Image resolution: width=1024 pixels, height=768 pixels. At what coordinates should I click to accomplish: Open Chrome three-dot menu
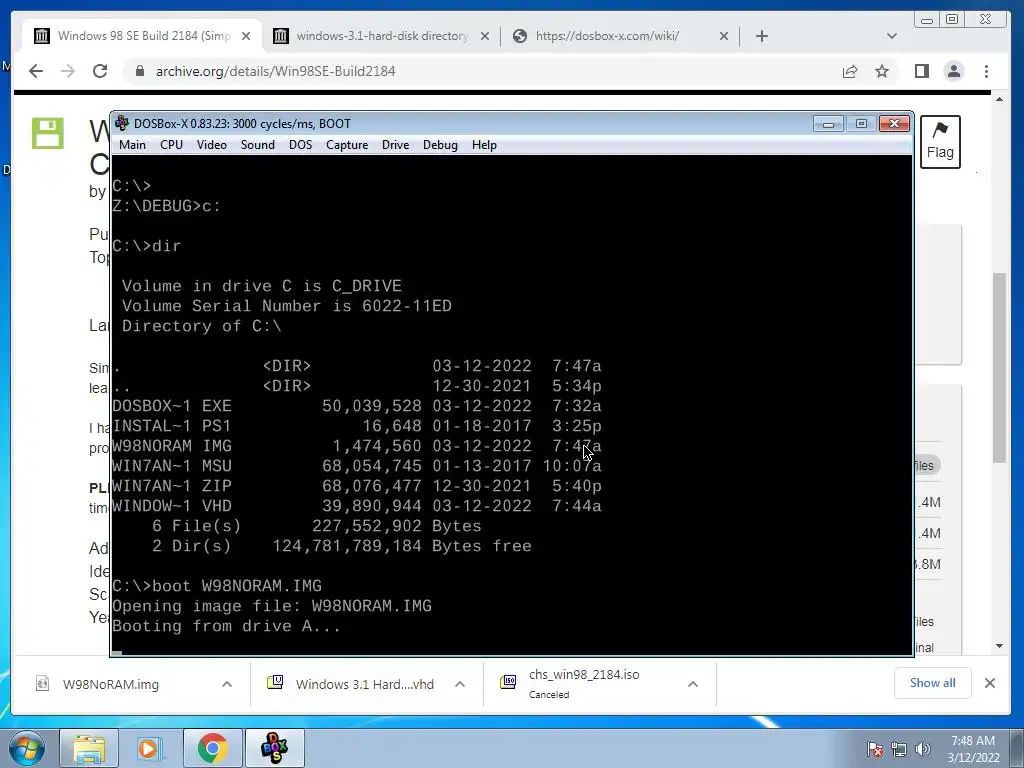[986, 71]
